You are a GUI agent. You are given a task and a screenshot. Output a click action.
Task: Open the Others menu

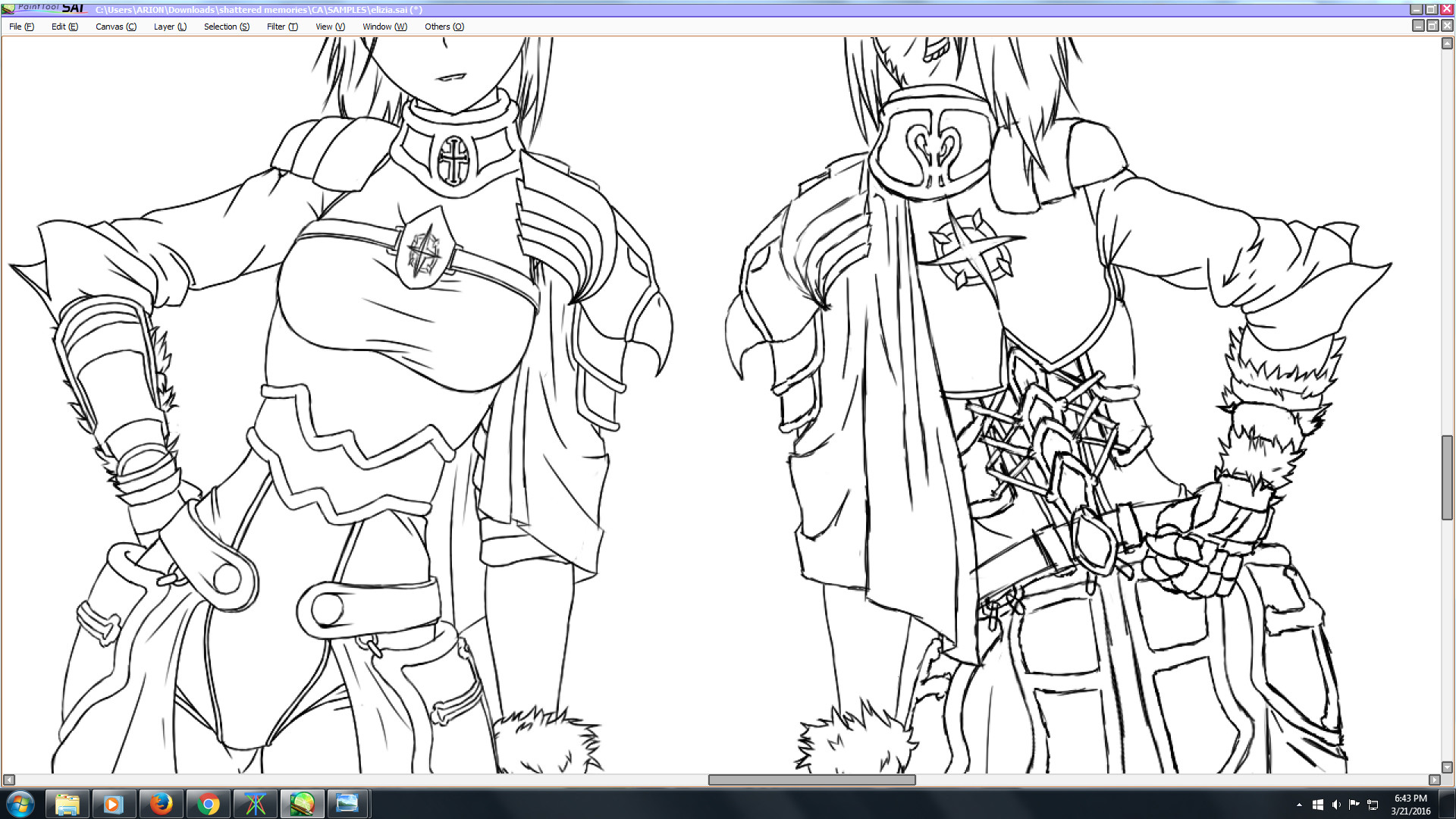[x=444, y=26]
